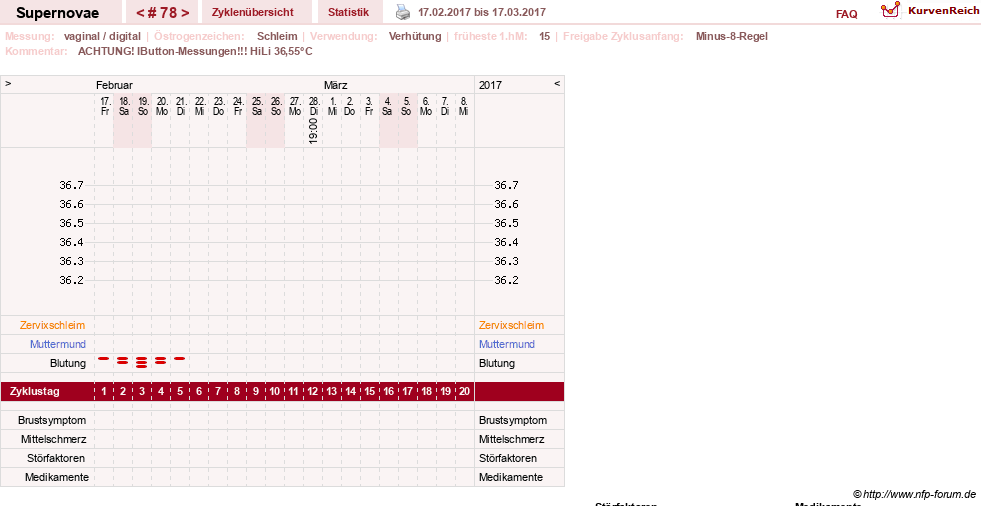Screen dimensions: 981x506
Task: Click the date column 4. Sa
Action: (388, 106)
